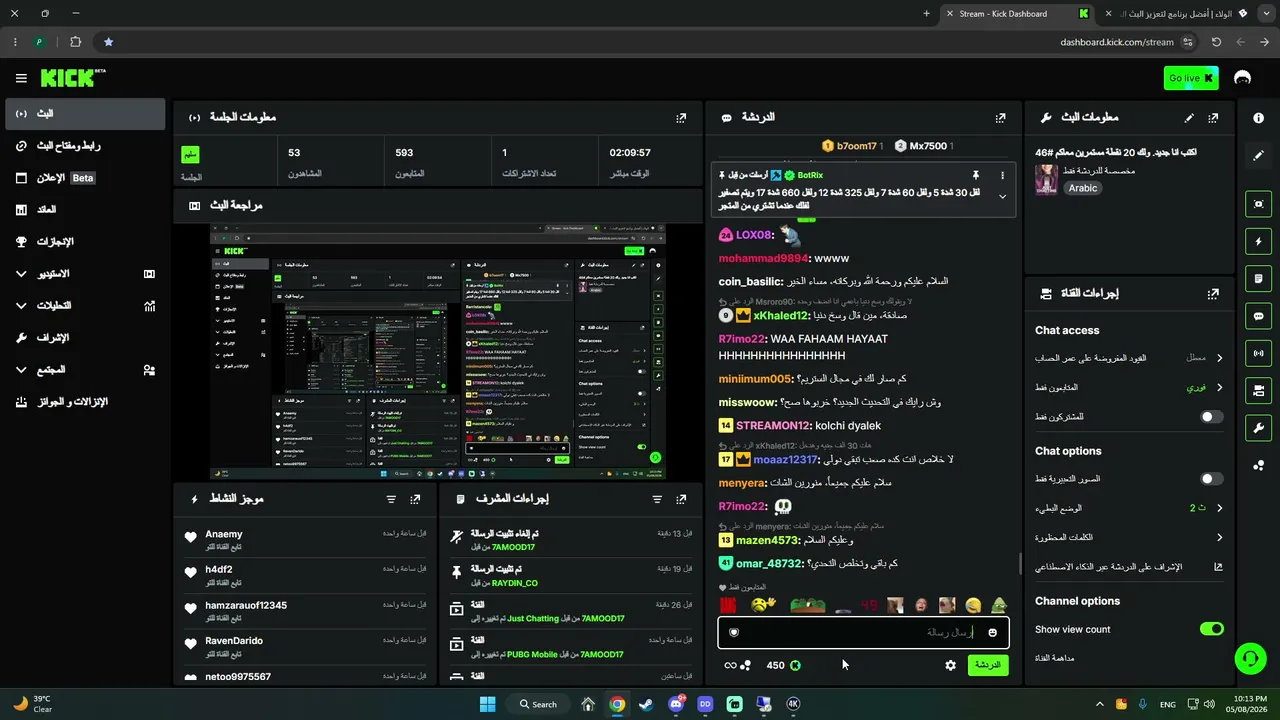Pop out the إجراءات القناة panel
Image resolution: width=1280 pixels, height=720 pixels.
tap(1213, 294)
